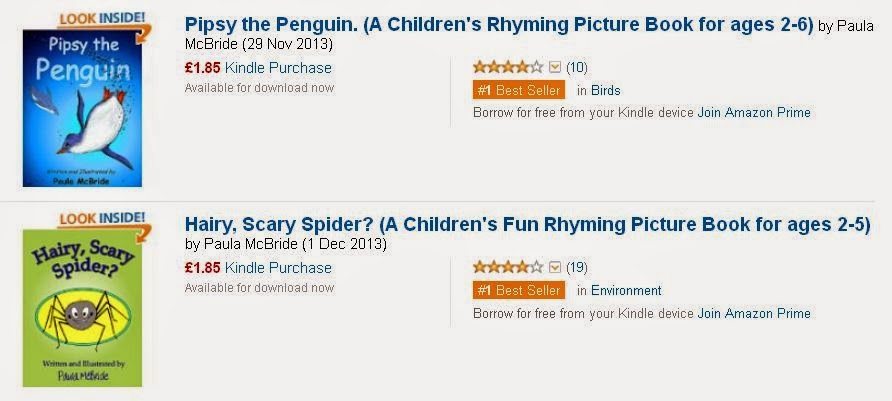Click Kindle Purchase for Hairy, Scary Spider
This screenshot has height=401, width=892.
click(278, 267)
